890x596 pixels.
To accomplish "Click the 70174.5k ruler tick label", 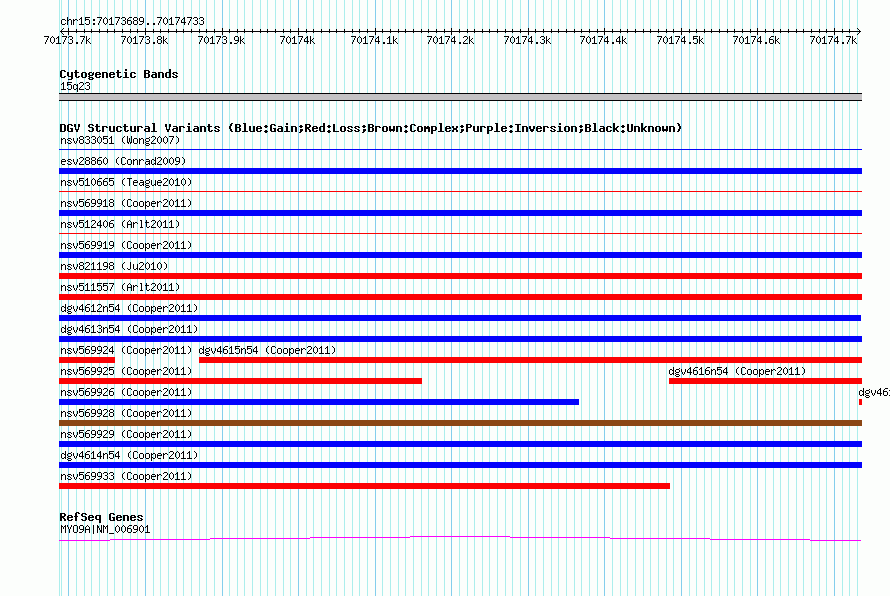I will (680, 40).
